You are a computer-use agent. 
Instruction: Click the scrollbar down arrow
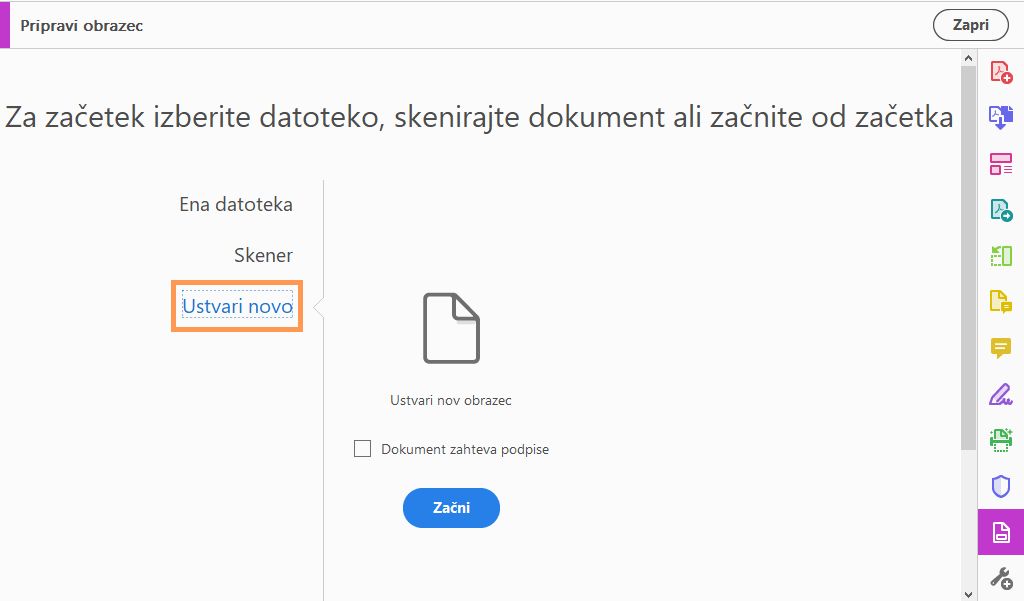tap(967, 593)
